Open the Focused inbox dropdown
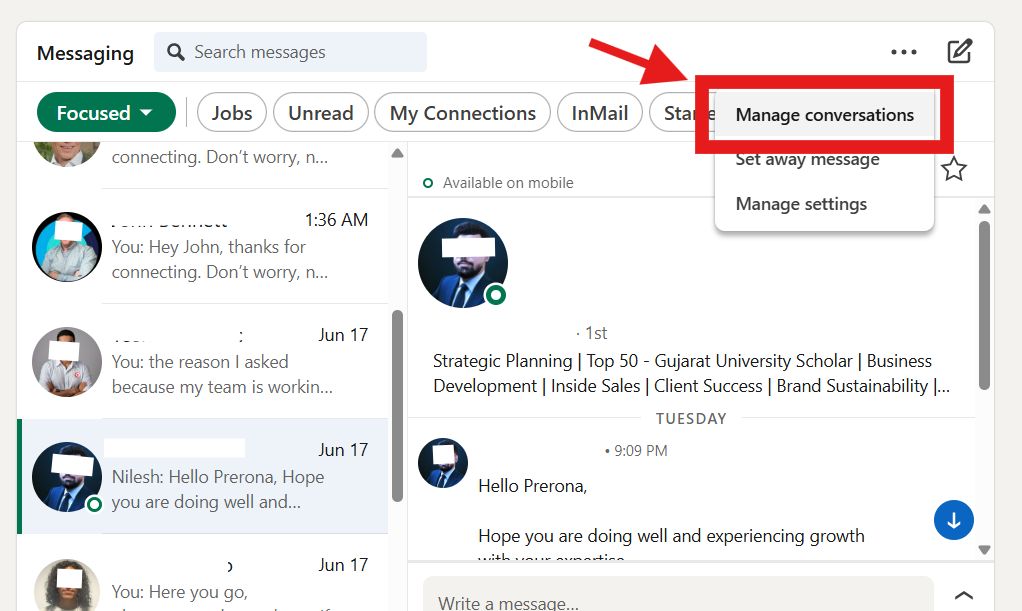 [105, 112]
